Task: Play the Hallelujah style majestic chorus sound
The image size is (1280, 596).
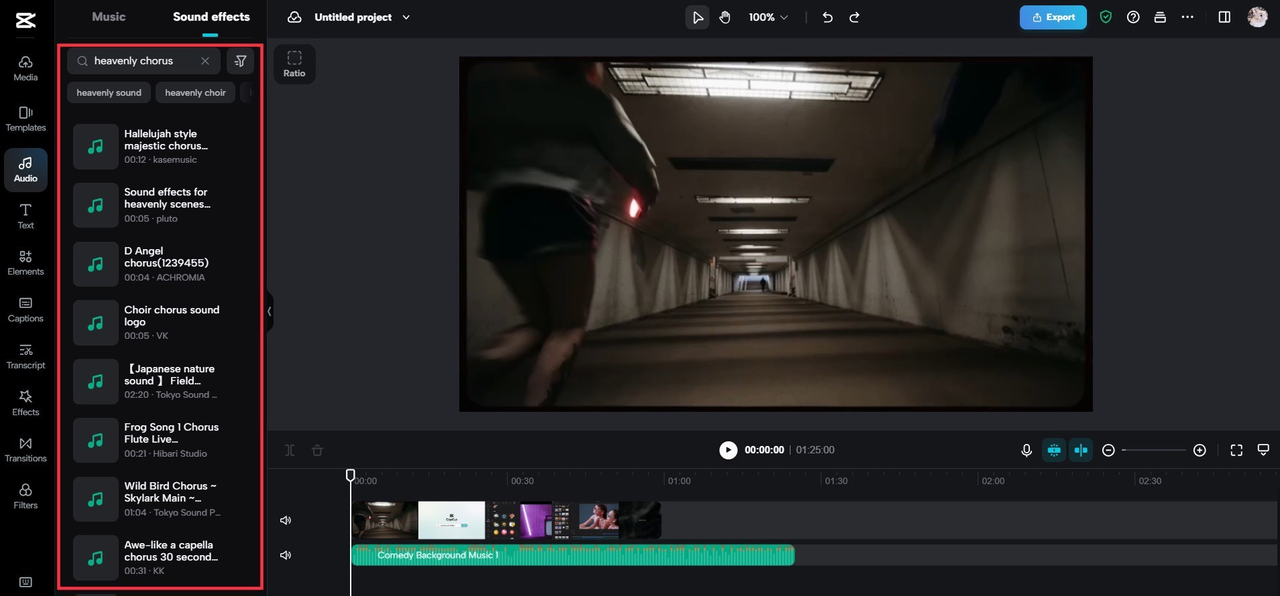Action: click(x=95, y=146)
